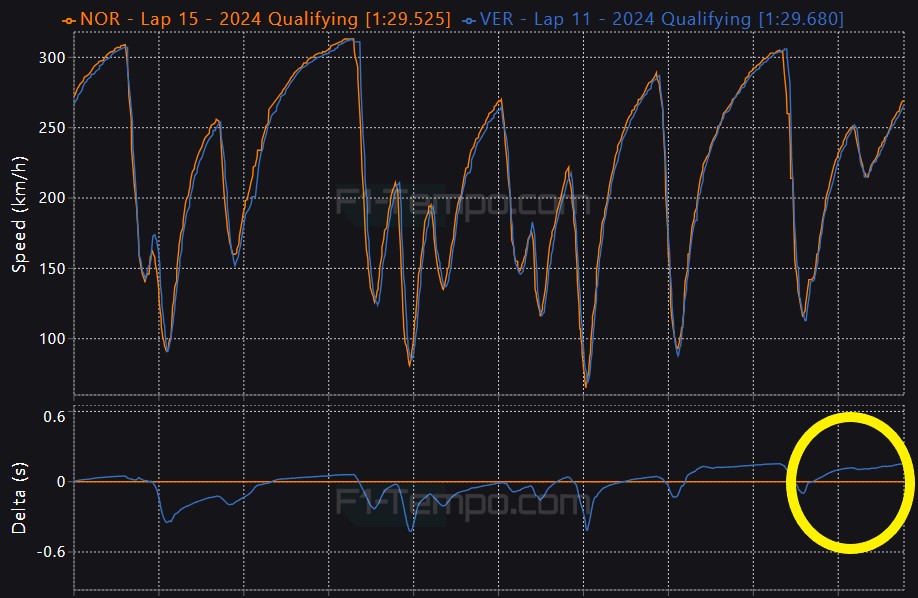Click the orange NOR legend marker icon
This screenshot has width=918, height=598.
click(x=68, y=20)
